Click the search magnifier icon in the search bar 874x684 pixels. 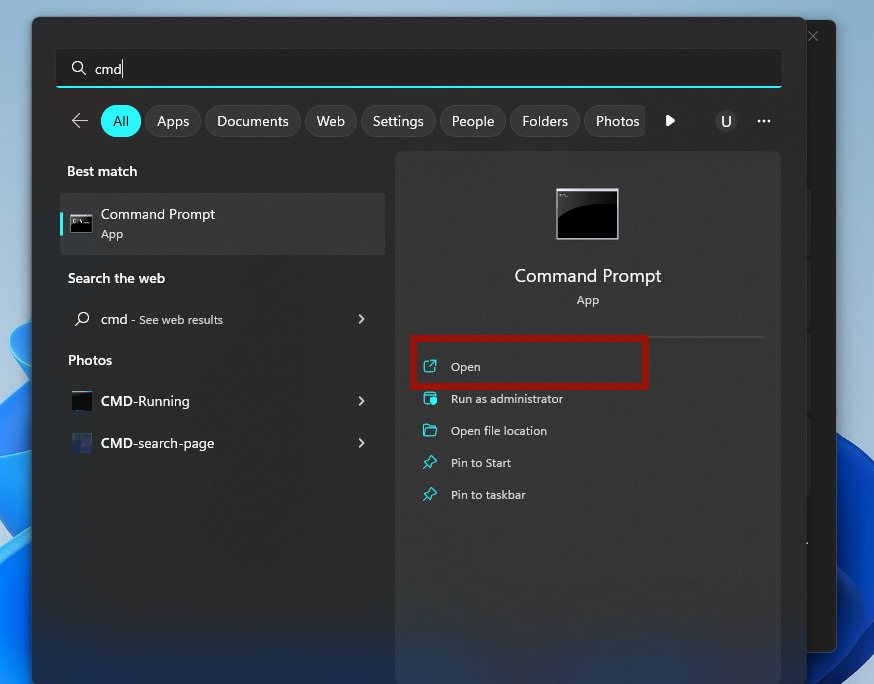78,68
